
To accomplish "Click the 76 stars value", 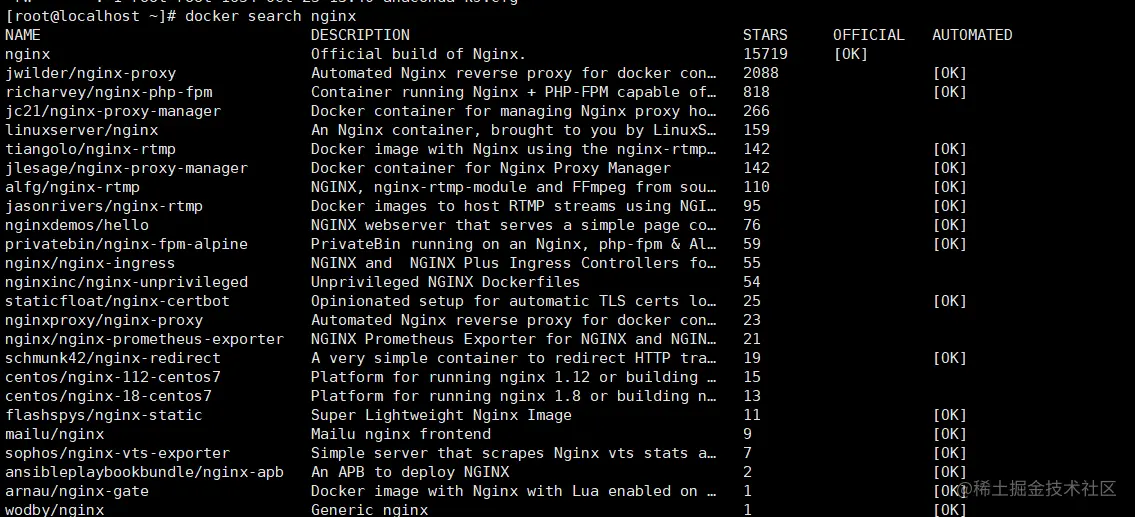I will tap(752, 225).
